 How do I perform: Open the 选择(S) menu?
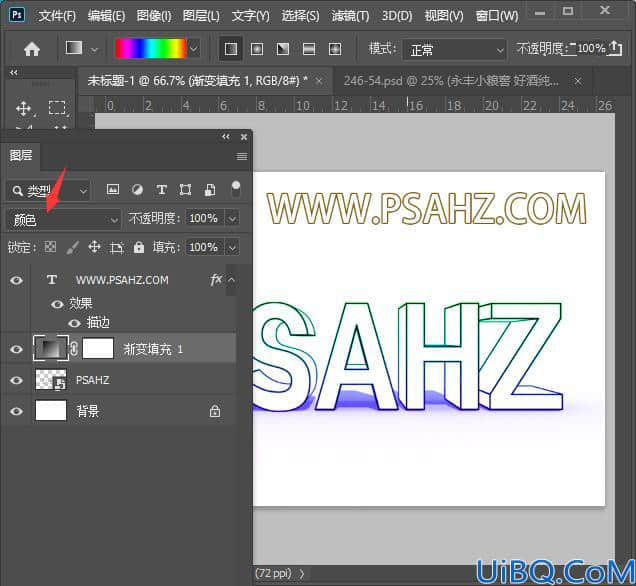click(x=300, y=16)
